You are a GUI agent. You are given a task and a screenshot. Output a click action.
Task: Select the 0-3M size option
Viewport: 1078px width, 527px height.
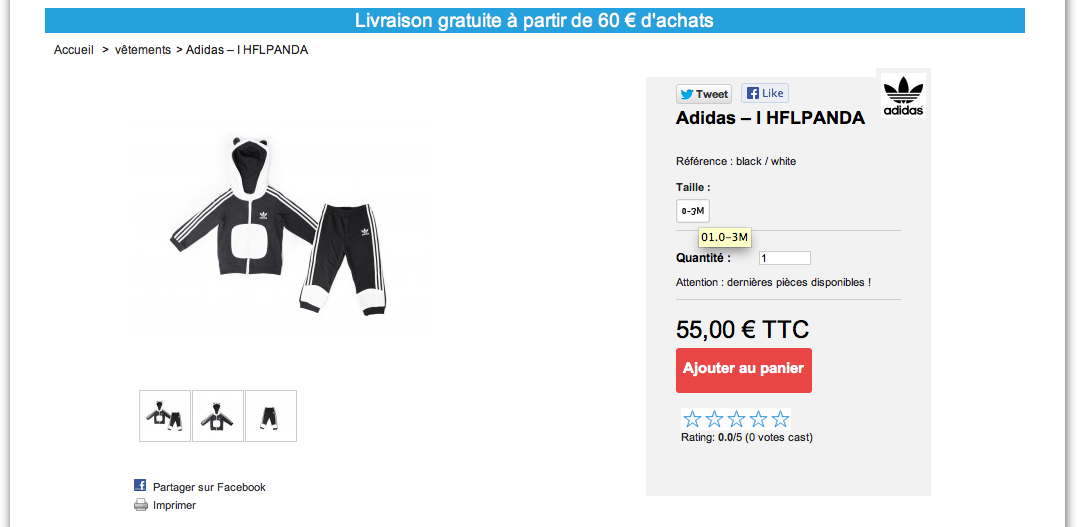point(692,211)
